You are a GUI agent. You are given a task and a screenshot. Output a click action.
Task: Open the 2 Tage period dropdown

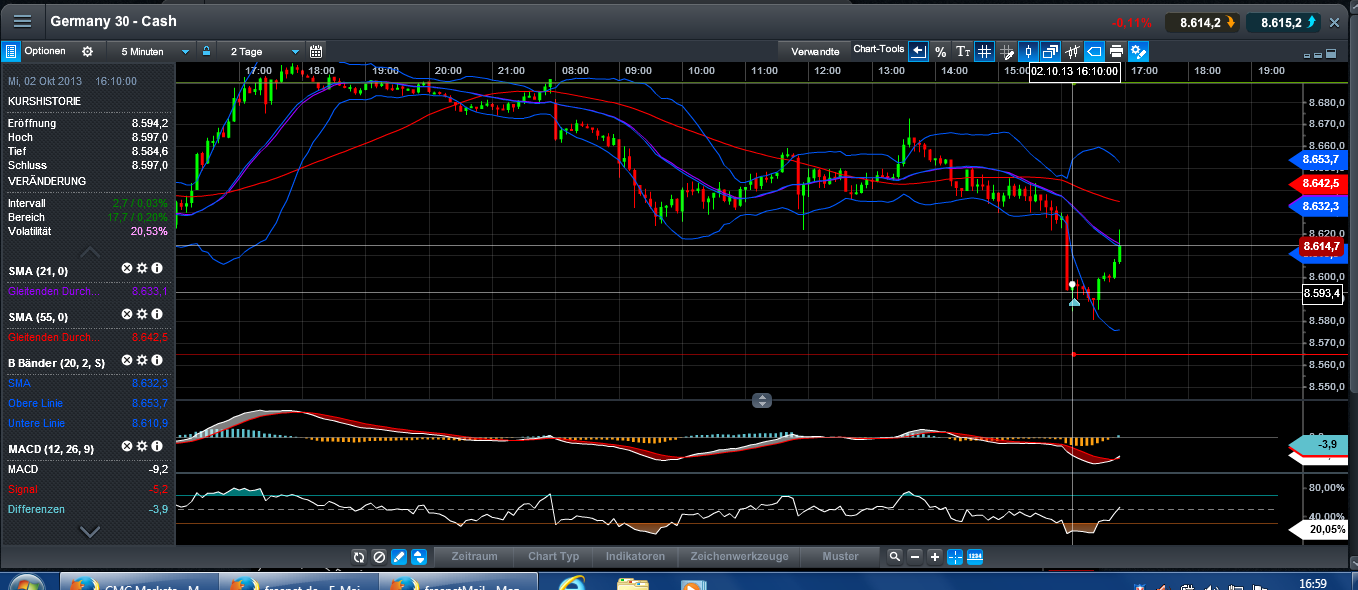coord(263,51)
